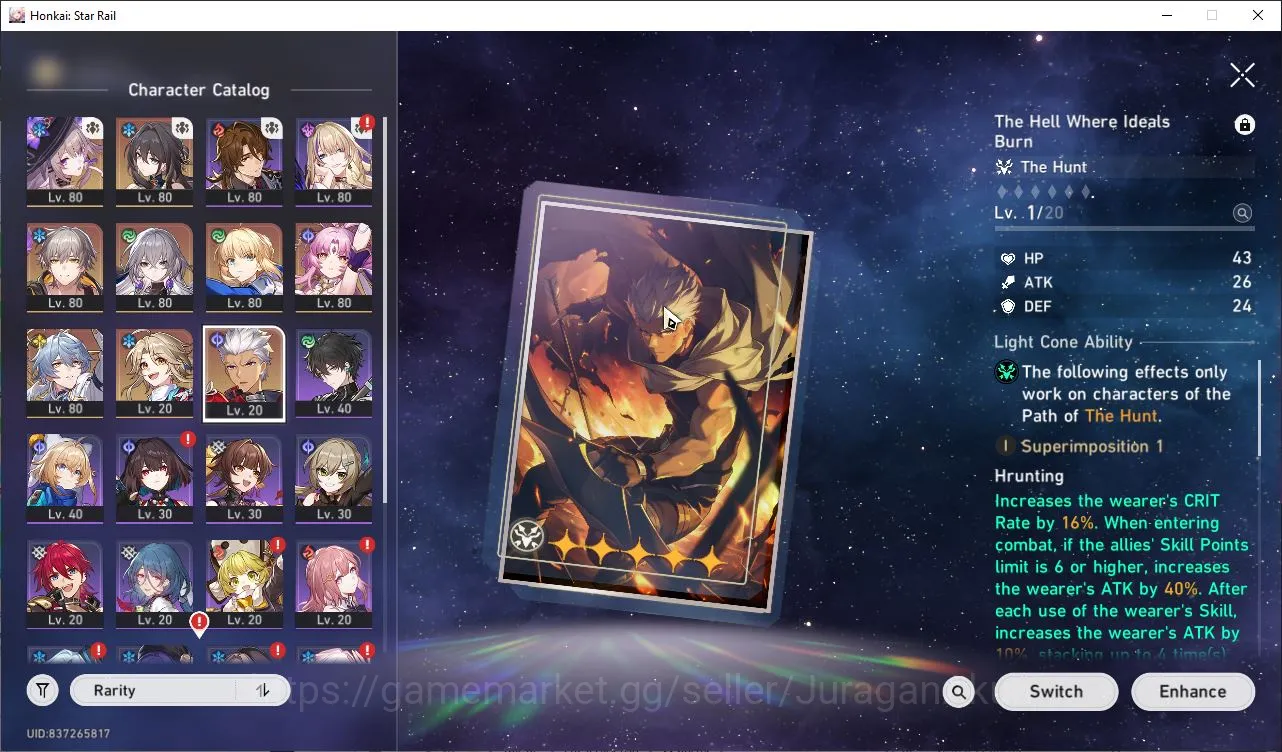Select the laughing blonde Ice character Lv. 20

pyautogui.click(x=154, y=373)
